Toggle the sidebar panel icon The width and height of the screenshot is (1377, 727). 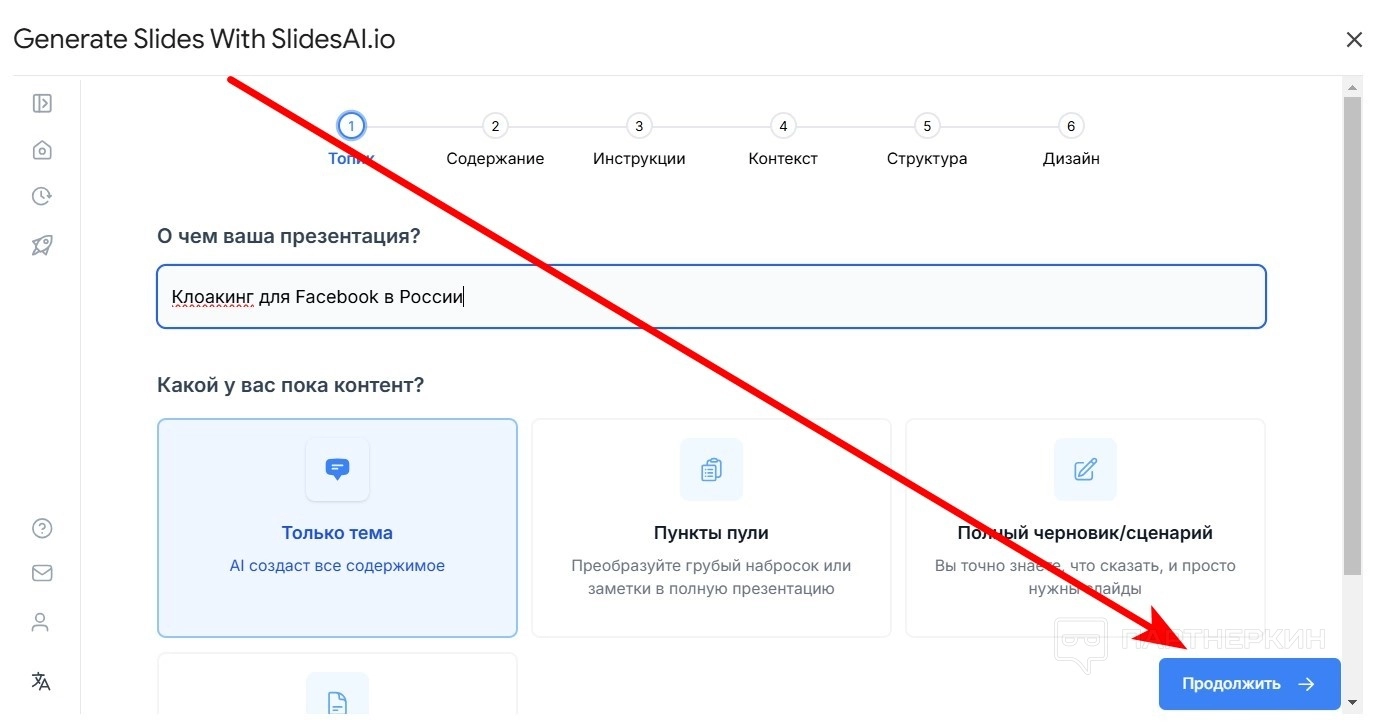42,103
